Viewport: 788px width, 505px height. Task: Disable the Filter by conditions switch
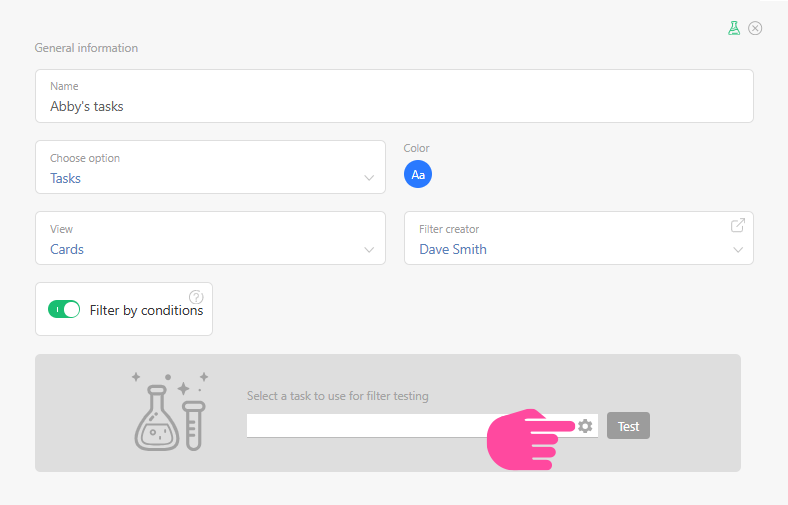coord(64,310)
